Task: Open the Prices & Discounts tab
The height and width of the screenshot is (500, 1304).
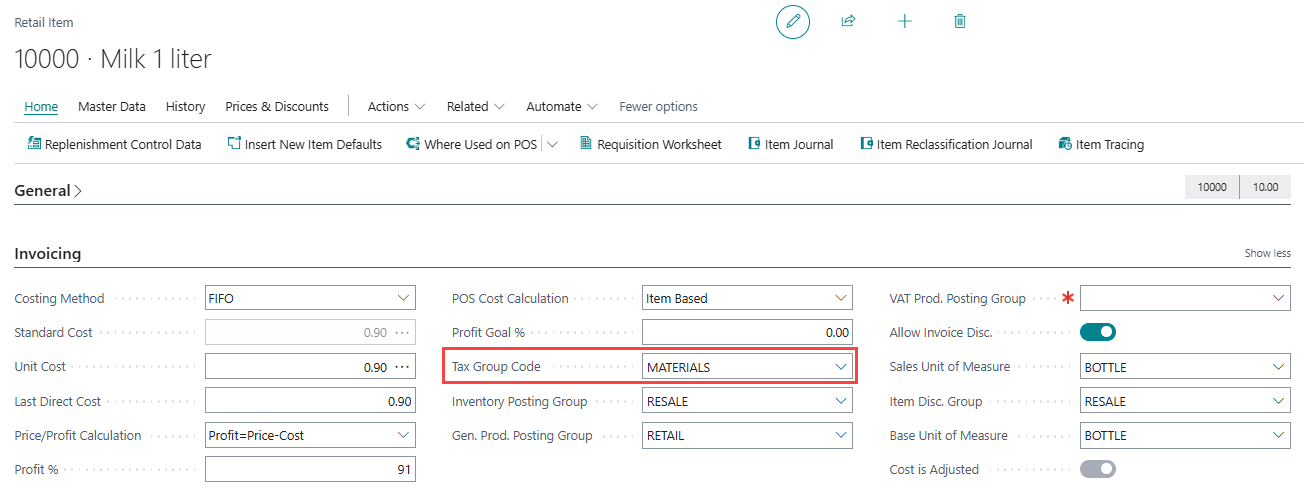Action: [277, 106]
